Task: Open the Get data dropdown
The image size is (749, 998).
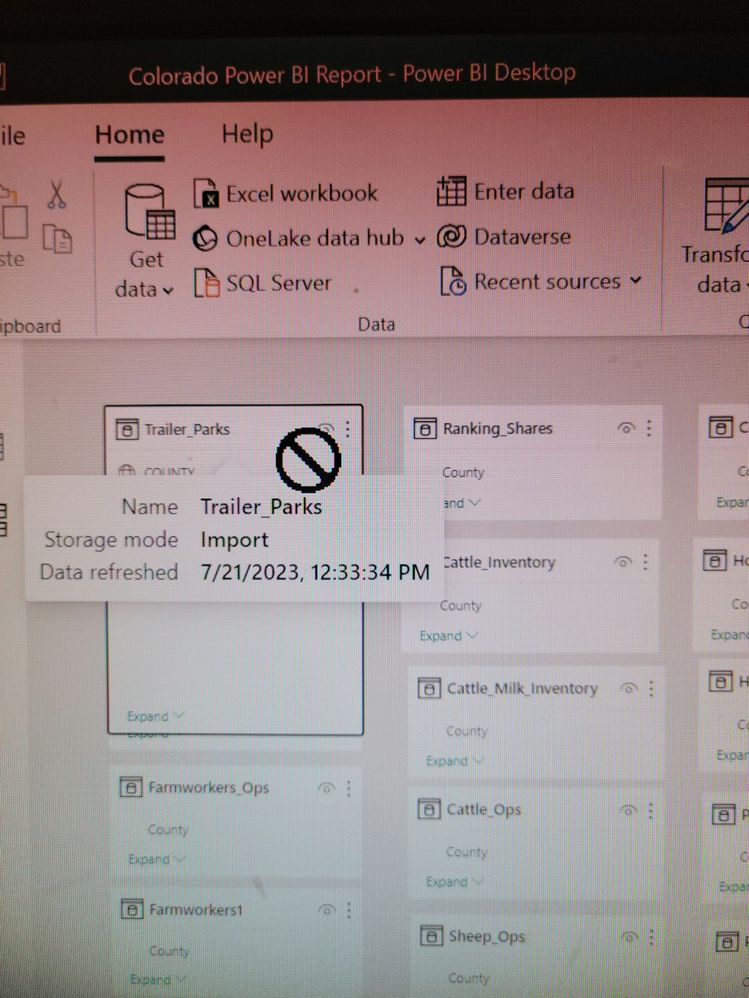Action: (x=144, y=274)
